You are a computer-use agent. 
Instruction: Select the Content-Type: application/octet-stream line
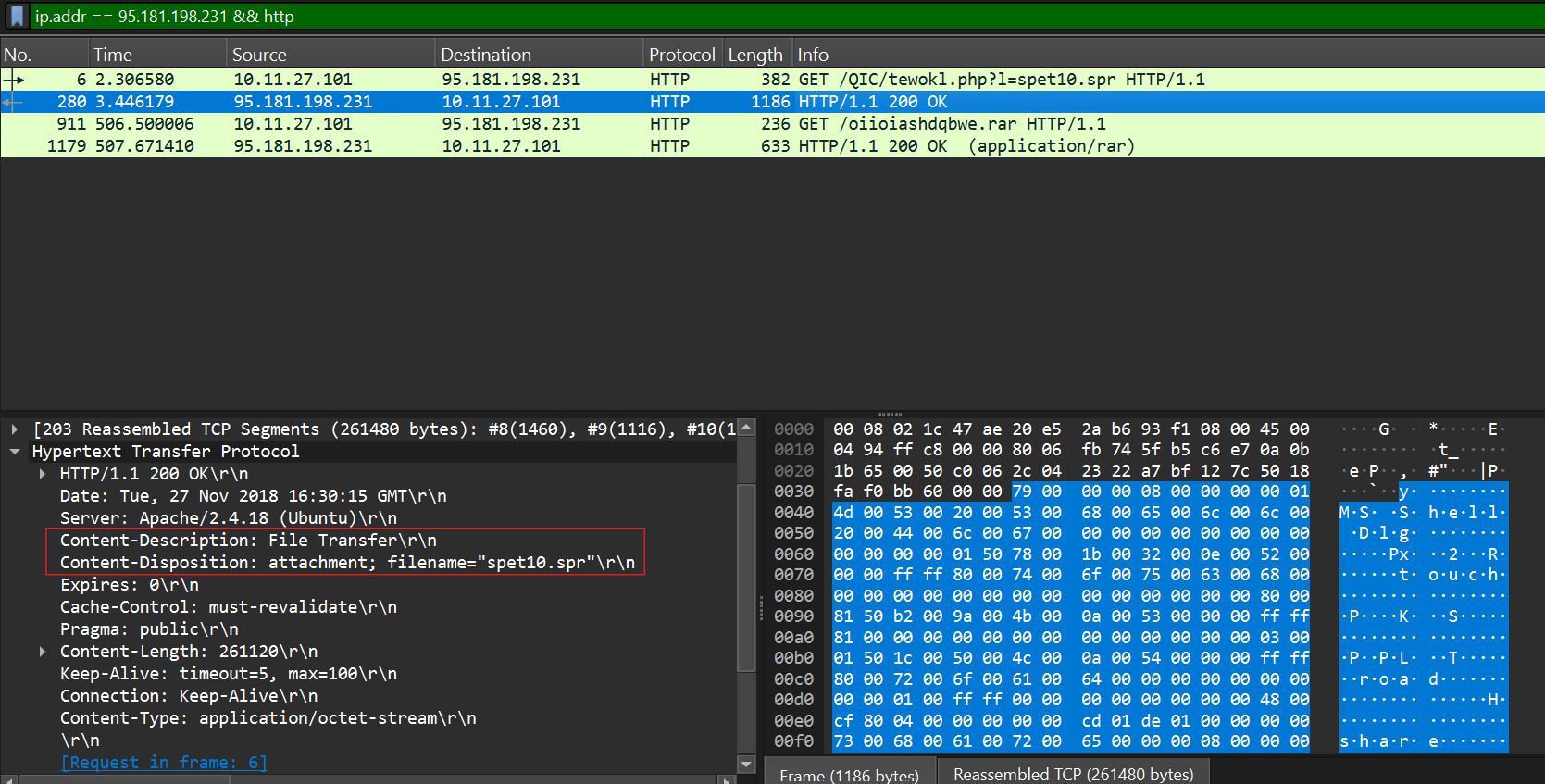(268, 718)
